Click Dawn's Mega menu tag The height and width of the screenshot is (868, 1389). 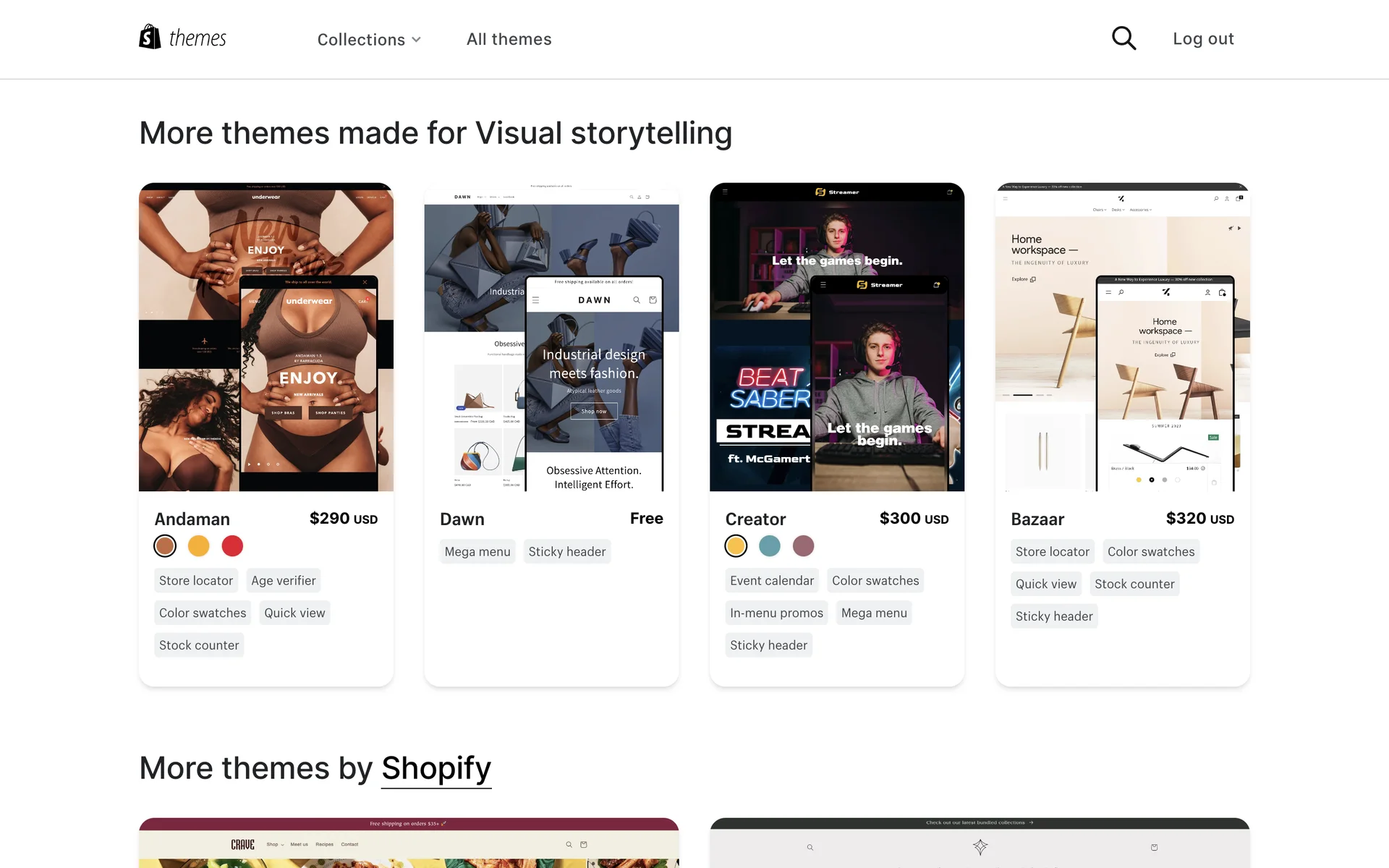(477, 552)
